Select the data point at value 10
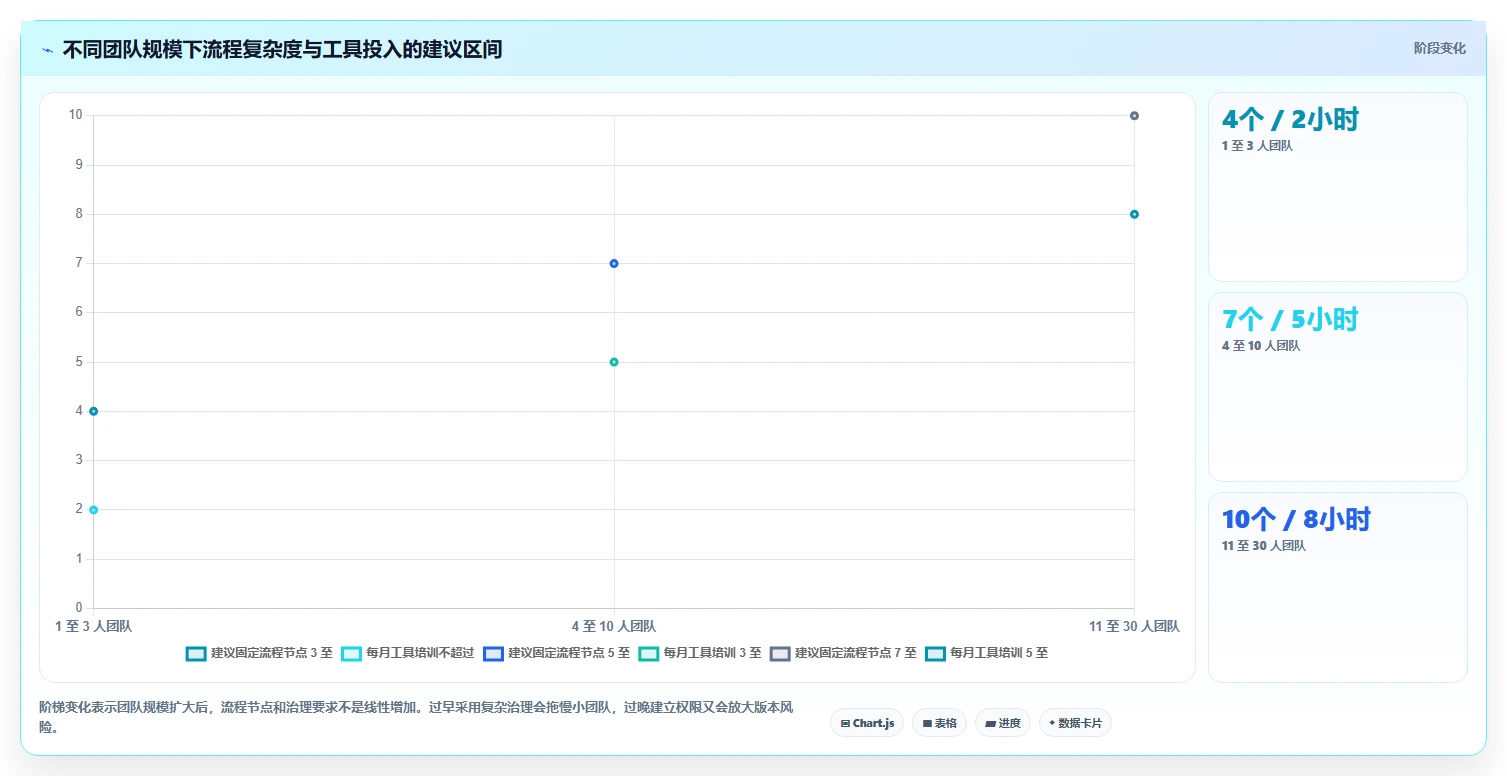 point(1134,116)
